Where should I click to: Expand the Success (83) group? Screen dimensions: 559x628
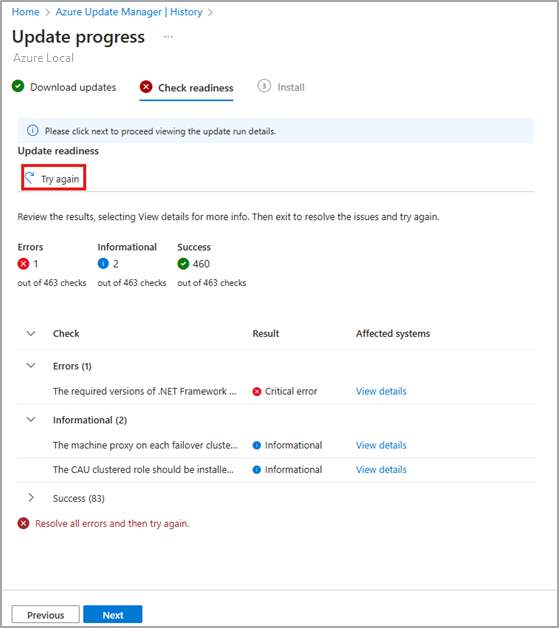pyautogui.click(x=31, y=498)
